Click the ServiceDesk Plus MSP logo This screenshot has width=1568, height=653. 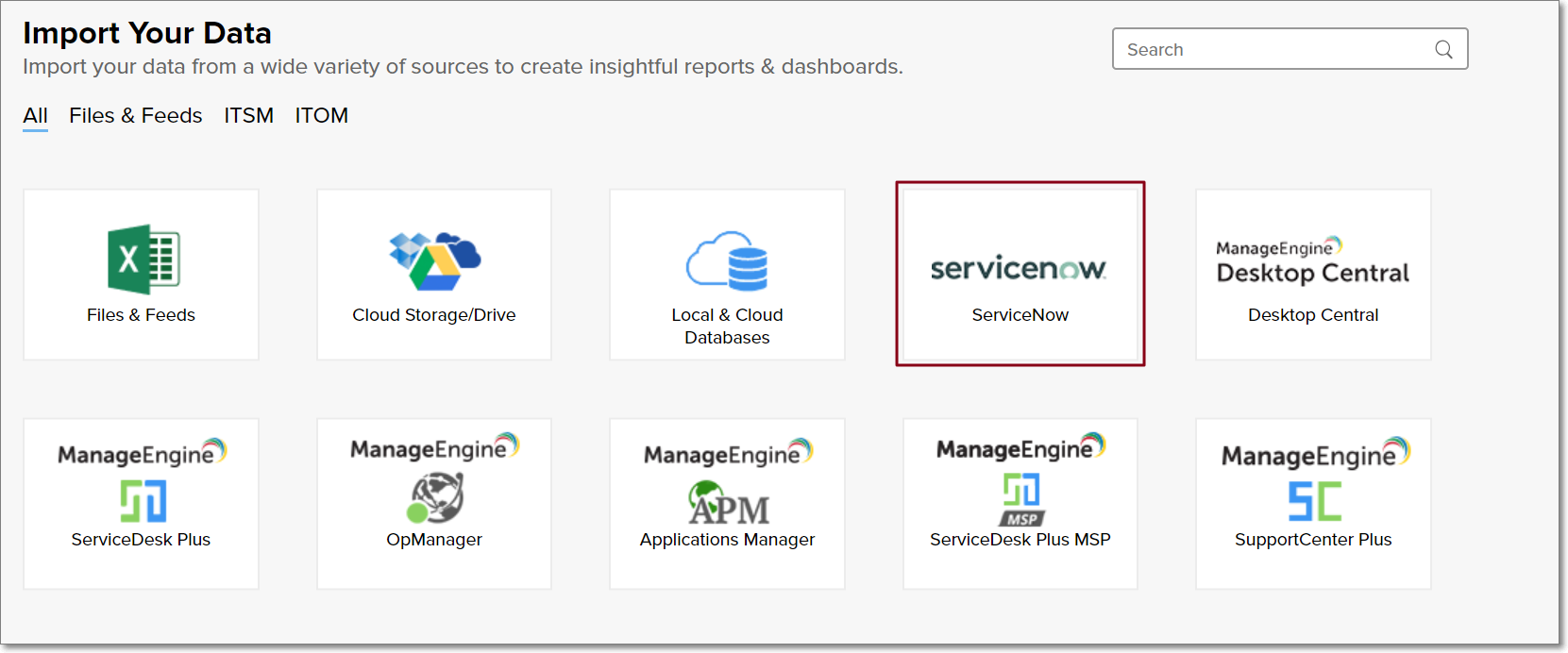1021,499
